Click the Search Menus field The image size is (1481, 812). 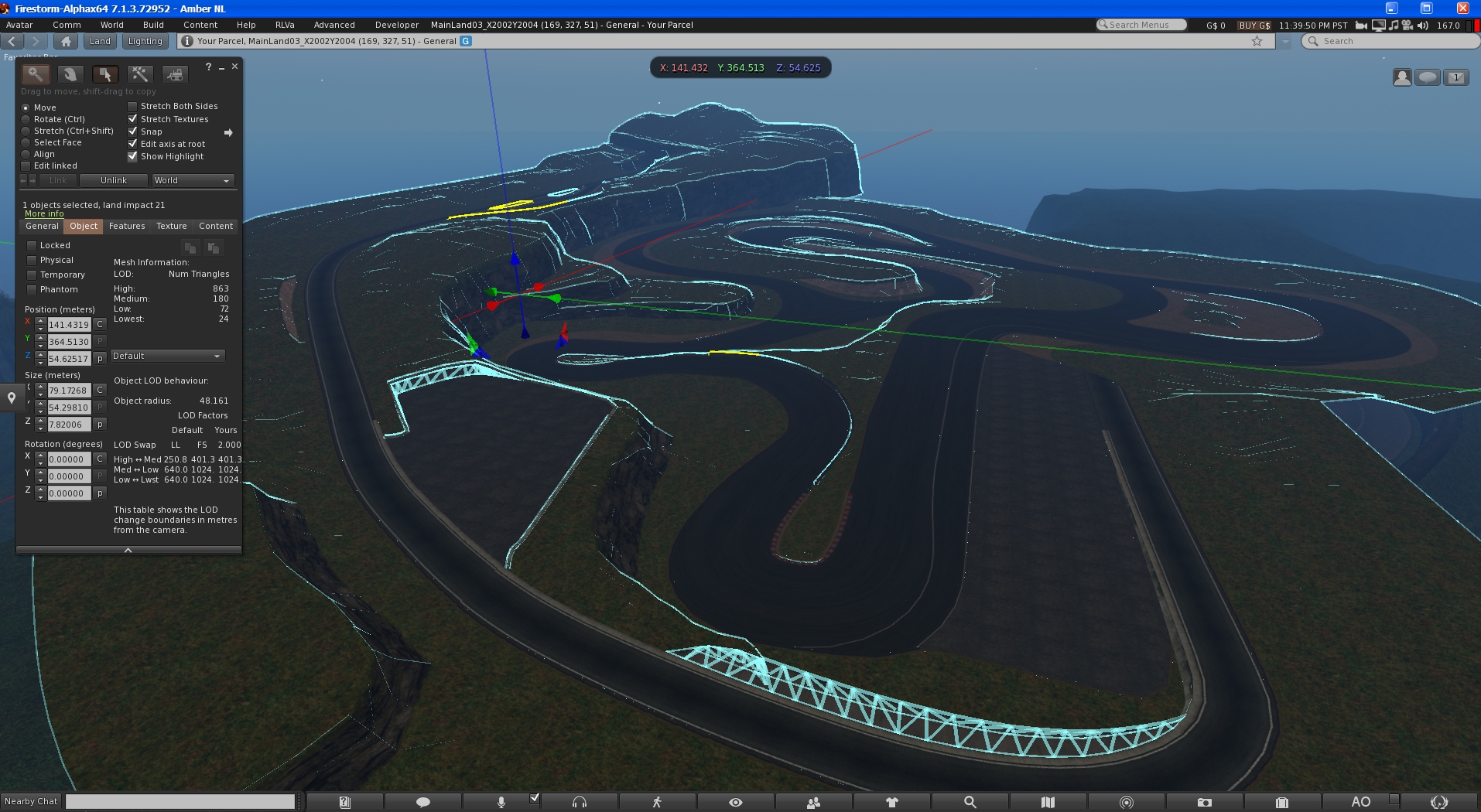(1141, 25)
